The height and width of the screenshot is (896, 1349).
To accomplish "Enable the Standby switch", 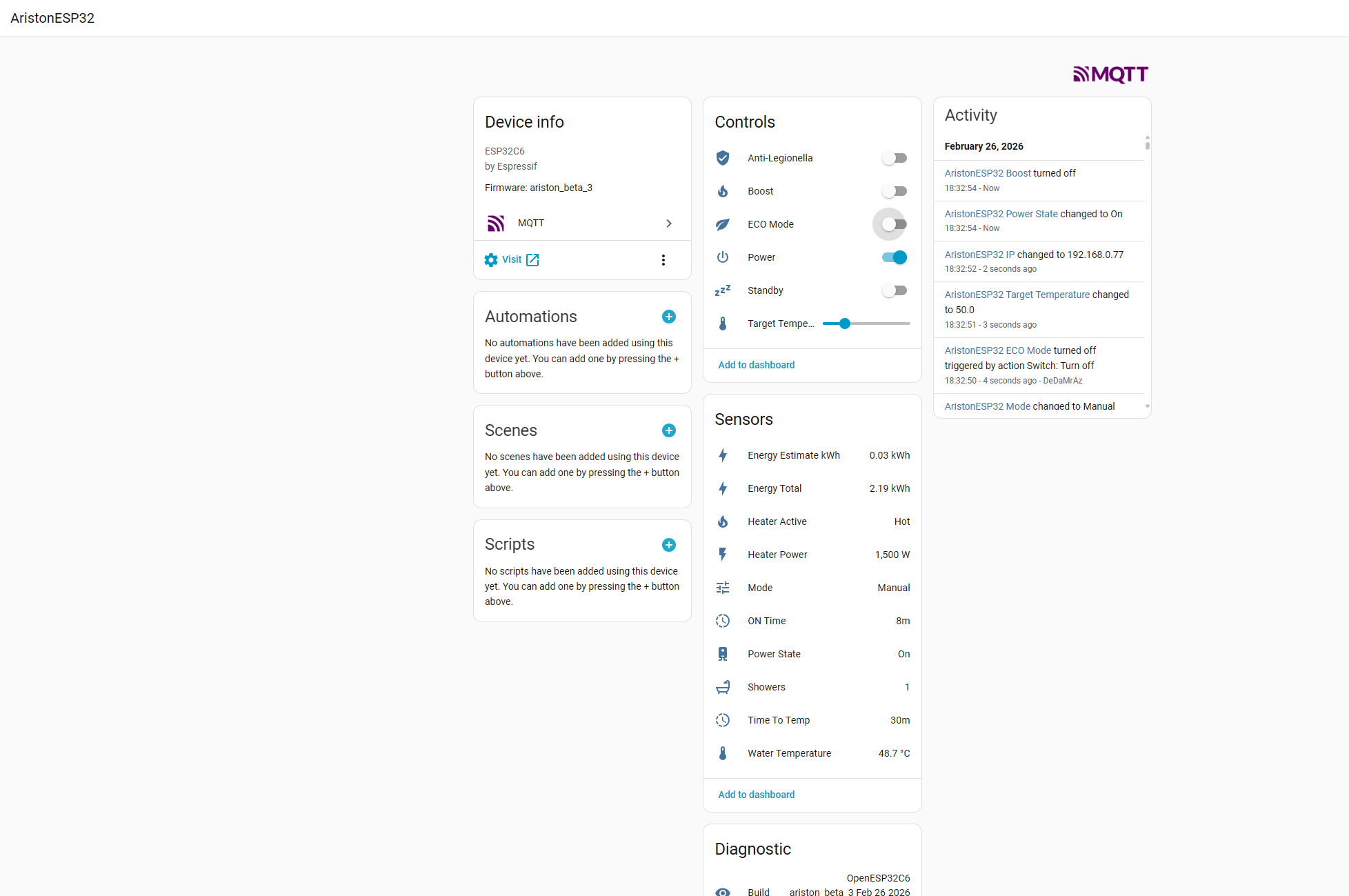I will [x=895, y=290].
